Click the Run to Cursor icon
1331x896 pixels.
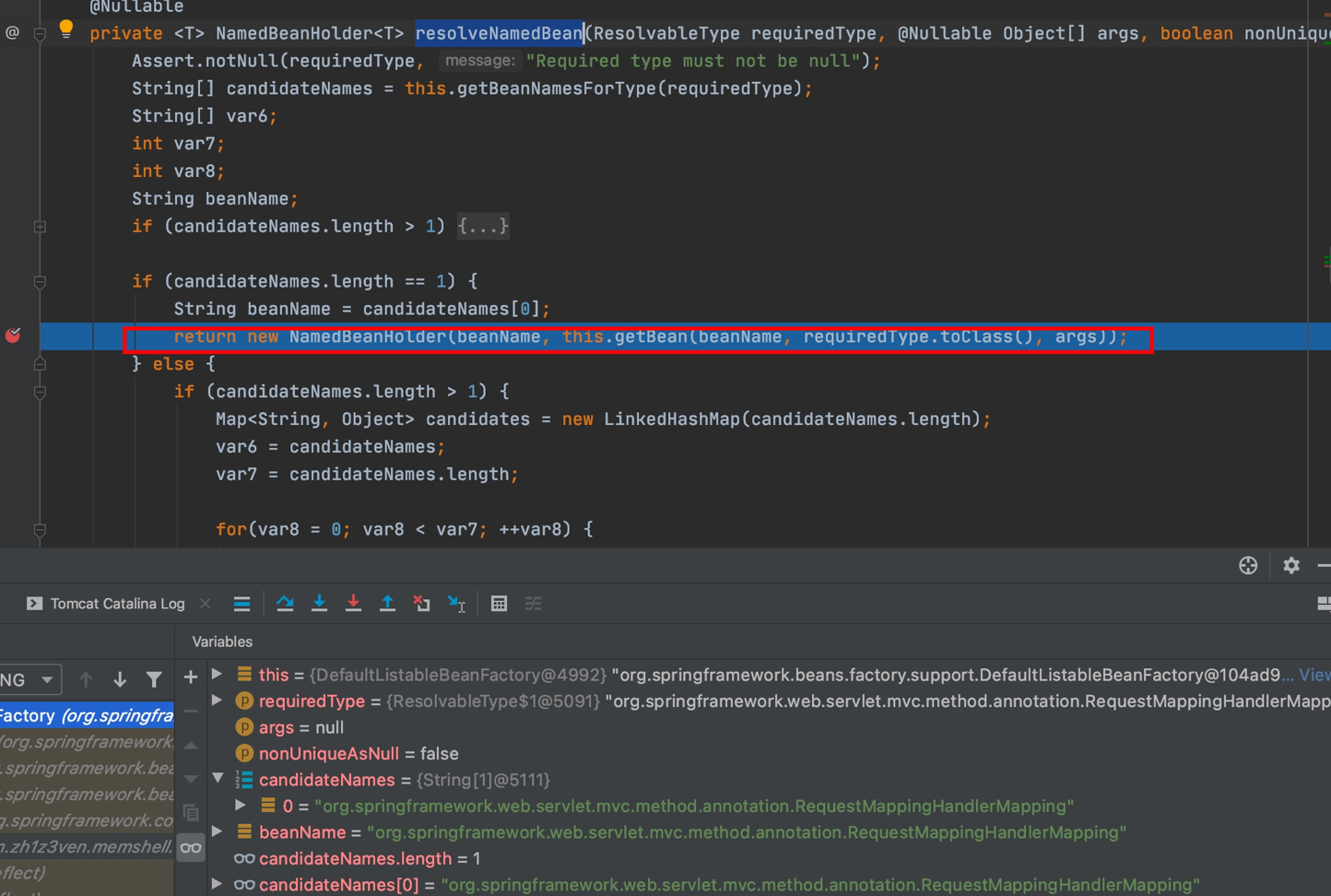tap(456, 604)
